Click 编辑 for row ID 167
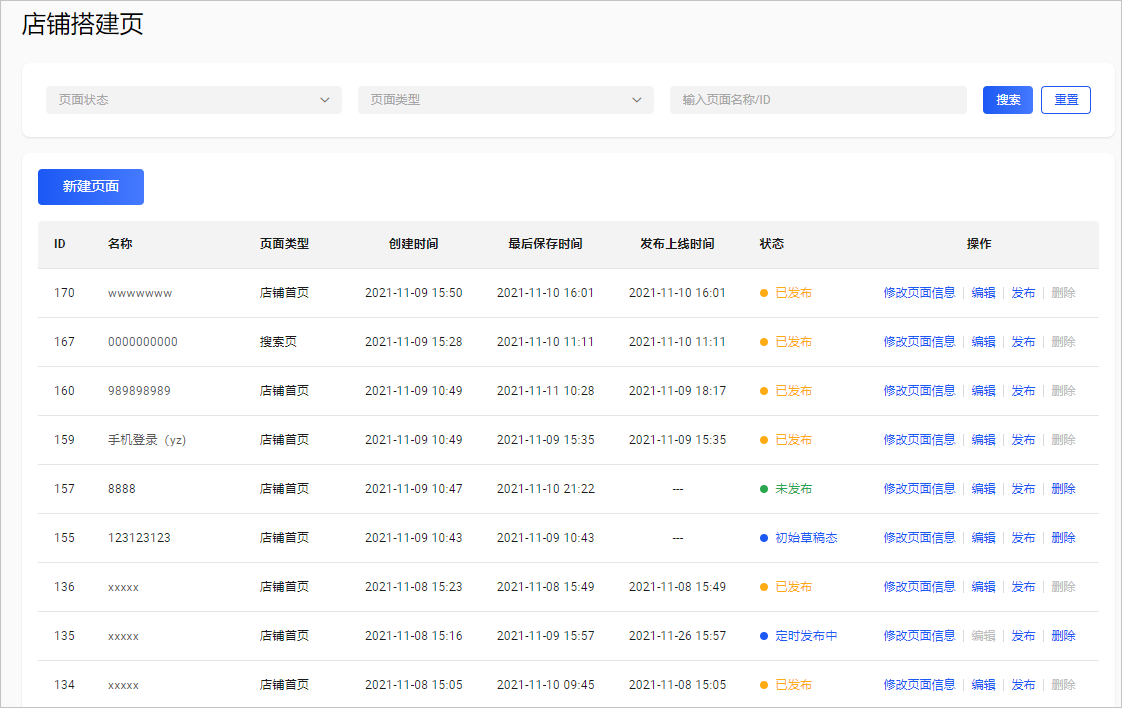Viewport: 1122px width, 708px height. 983,342
